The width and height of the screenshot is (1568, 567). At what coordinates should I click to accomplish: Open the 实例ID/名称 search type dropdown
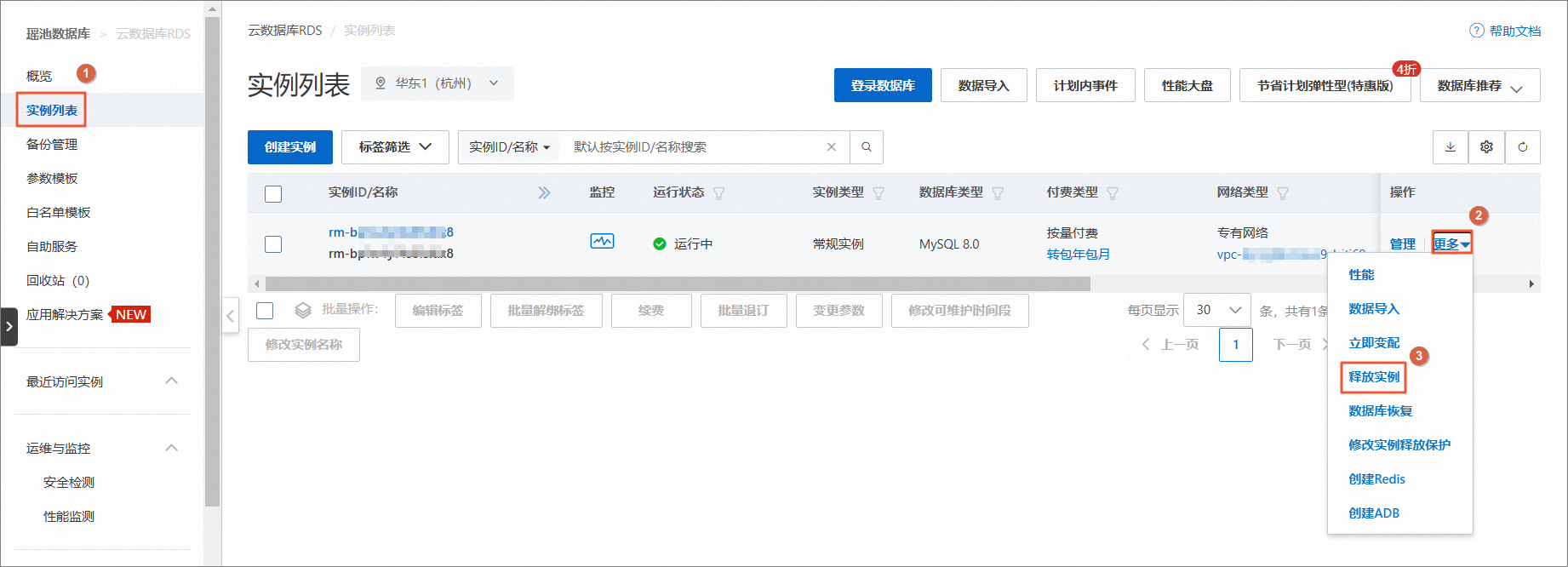point(509,147)
